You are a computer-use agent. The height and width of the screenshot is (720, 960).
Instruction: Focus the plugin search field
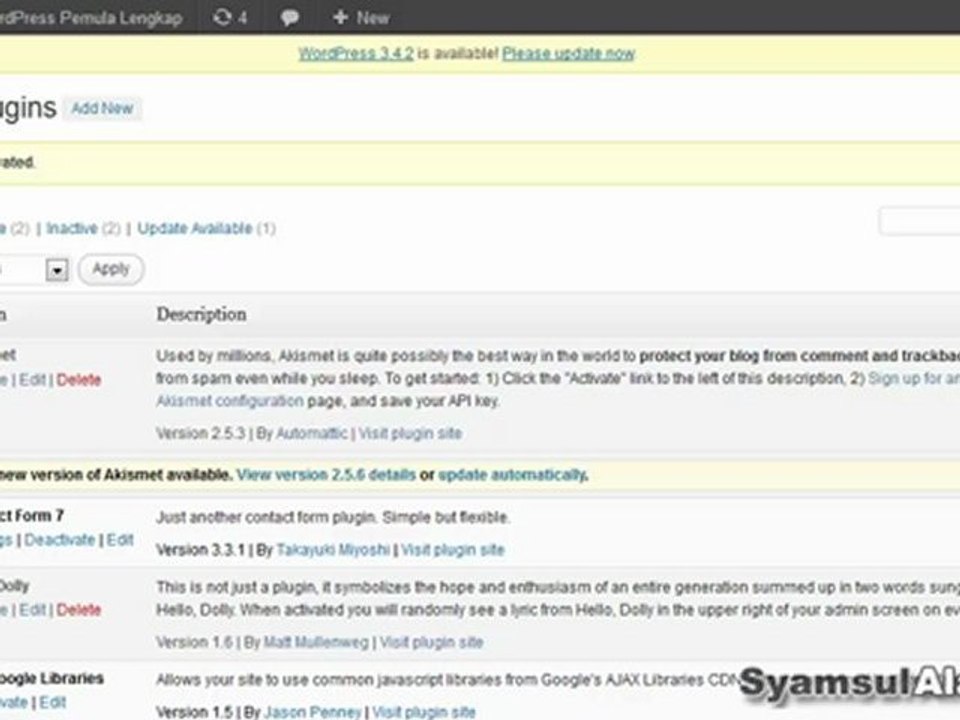pyautogui.click(x=919, y=221)
